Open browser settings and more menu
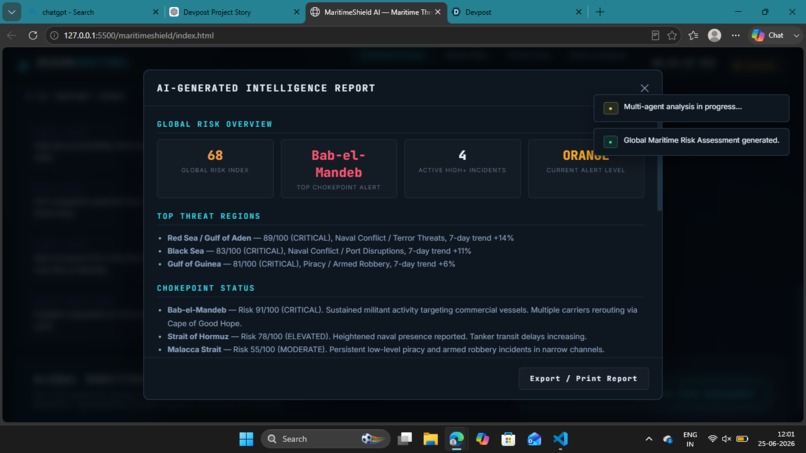 point(736,35)
